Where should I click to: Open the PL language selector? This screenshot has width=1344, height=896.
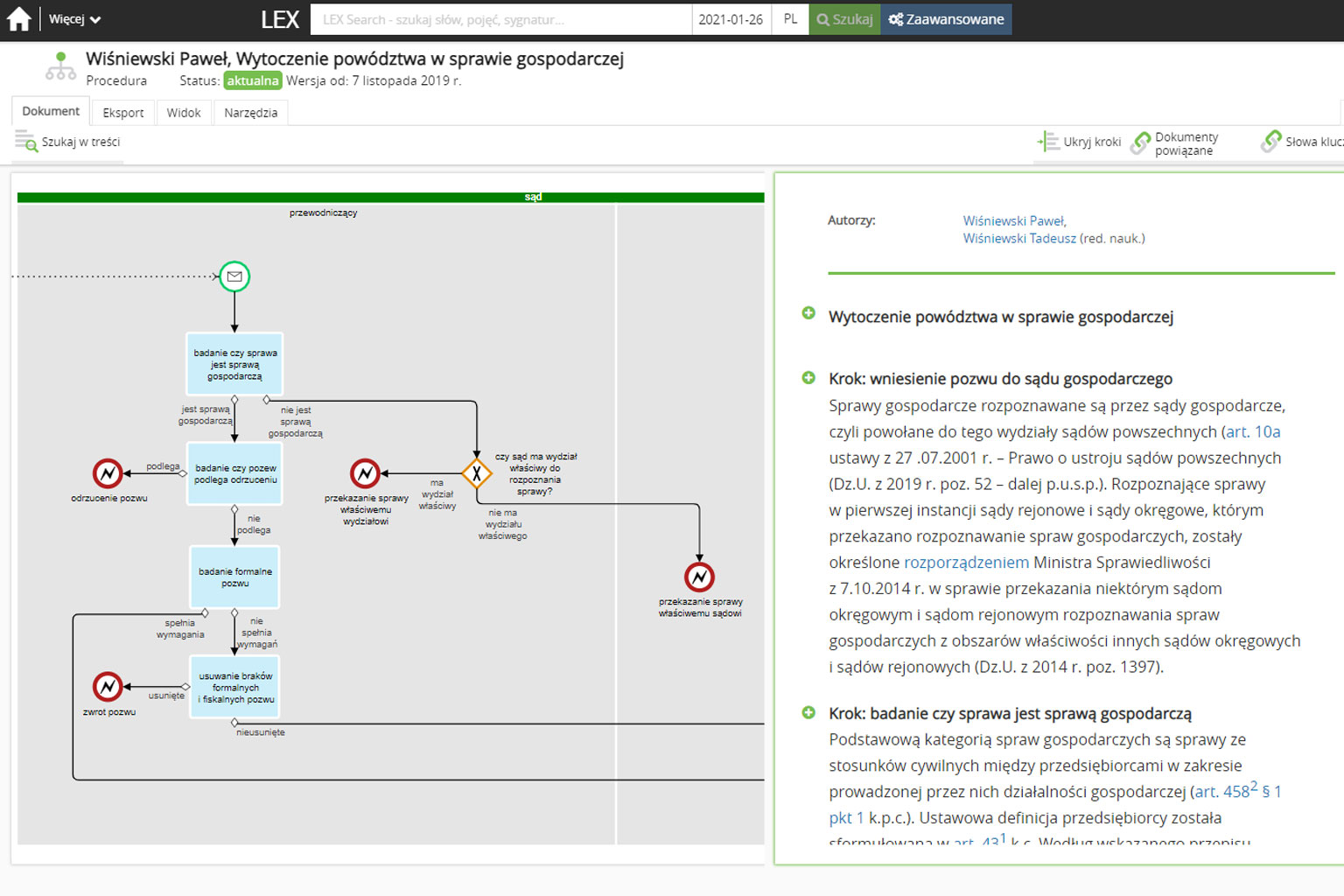pos(790,19)
